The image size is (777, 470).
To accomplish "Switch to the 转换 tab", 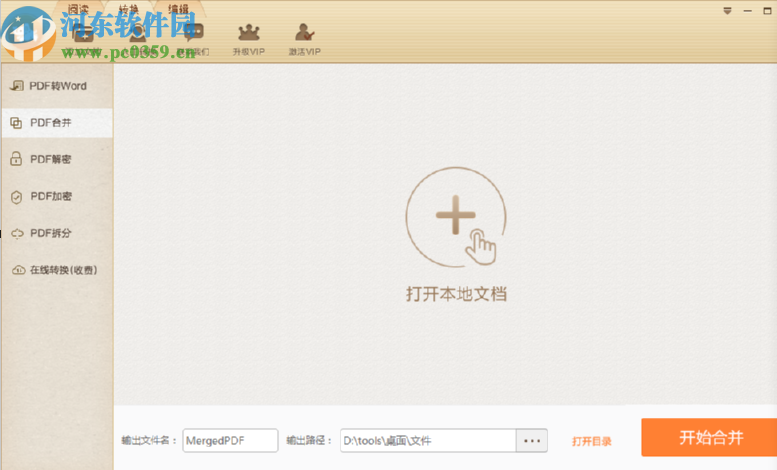I will 128,9.
